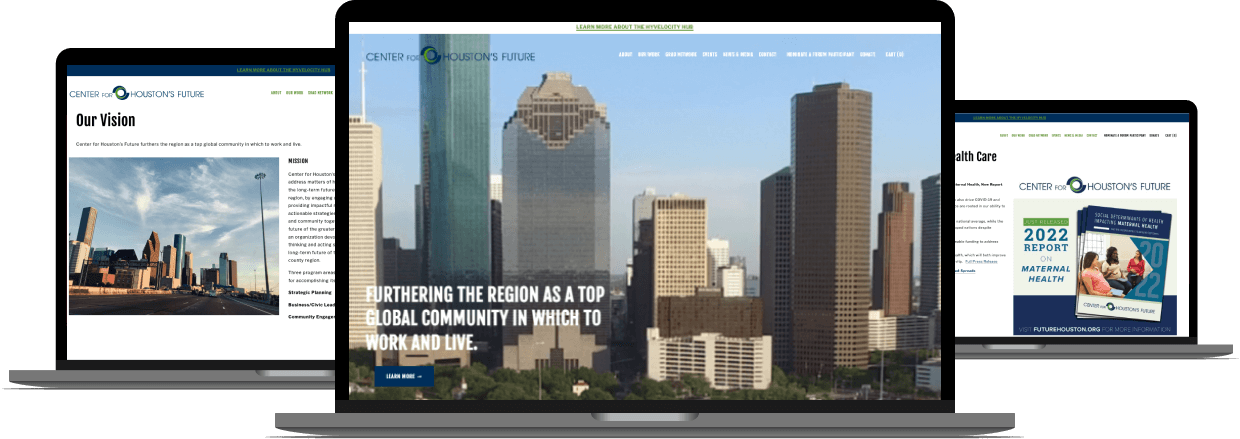Click Cart (0) on right laptop

tap(1170, 135)
